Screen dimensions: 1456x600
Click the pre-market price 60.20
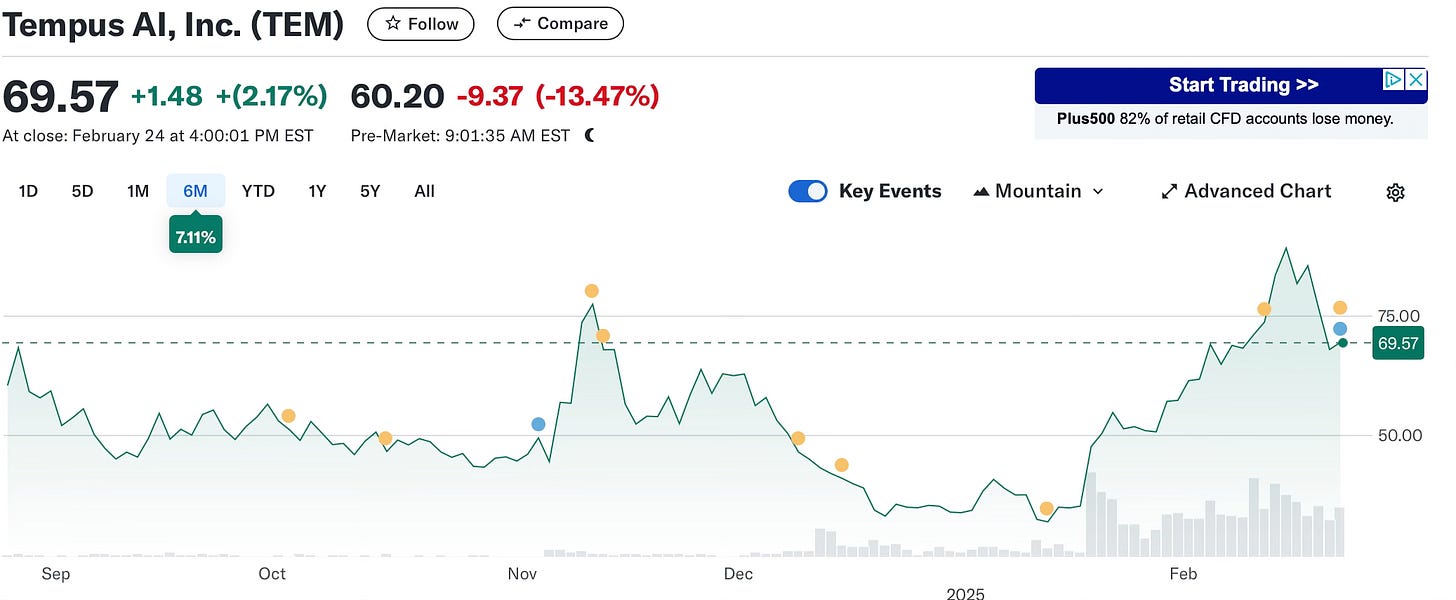(x=397, y=96)
